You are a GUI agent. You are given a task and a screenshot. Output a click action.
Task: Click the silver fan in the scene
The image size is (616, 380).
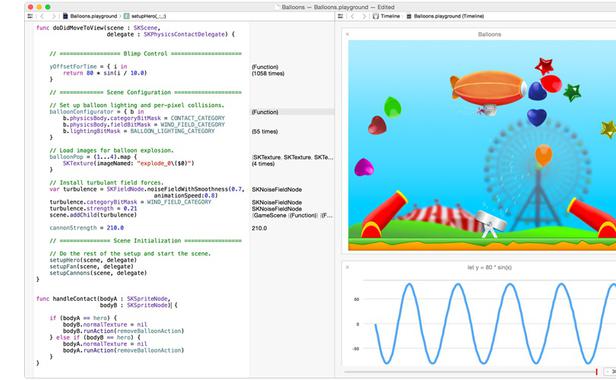tap(491, 224)
